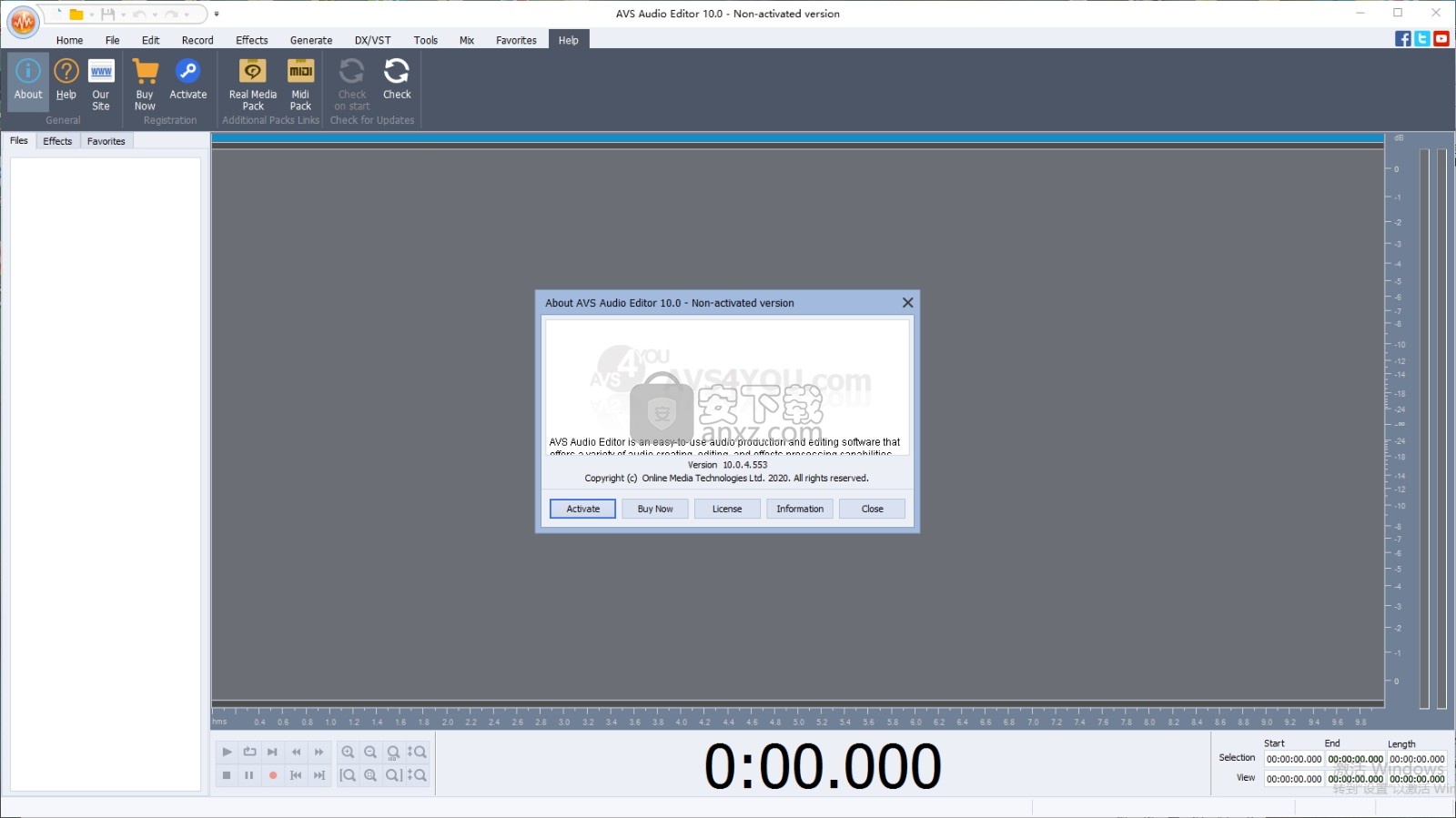Expand the save dropdown arrow
Image resolution: width=1456 pixels, height=818 pixels.
(x=124, y=15)
